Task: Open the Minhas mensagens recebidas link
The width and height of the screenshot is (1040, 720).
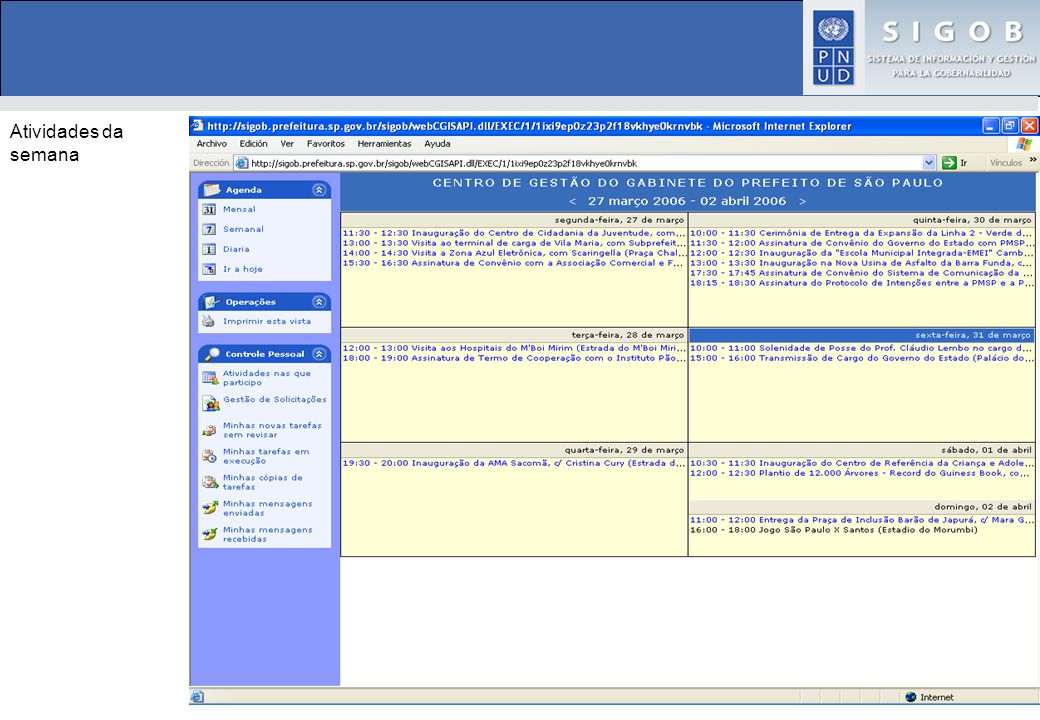Action: pos(267,534)
